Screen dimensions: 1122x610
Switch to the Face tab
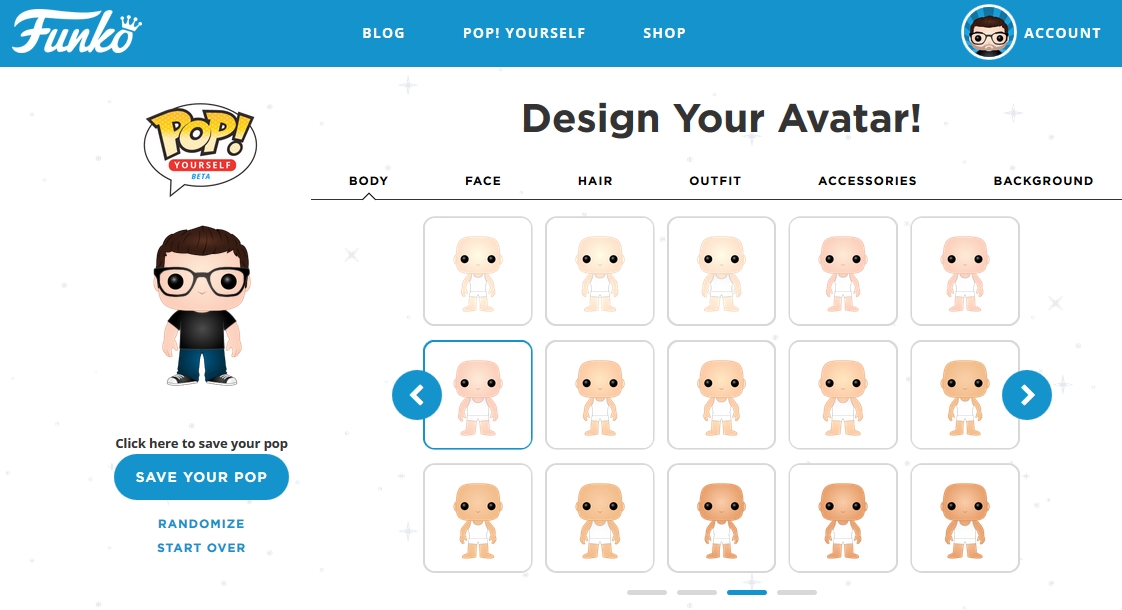[x=483, y=181]
